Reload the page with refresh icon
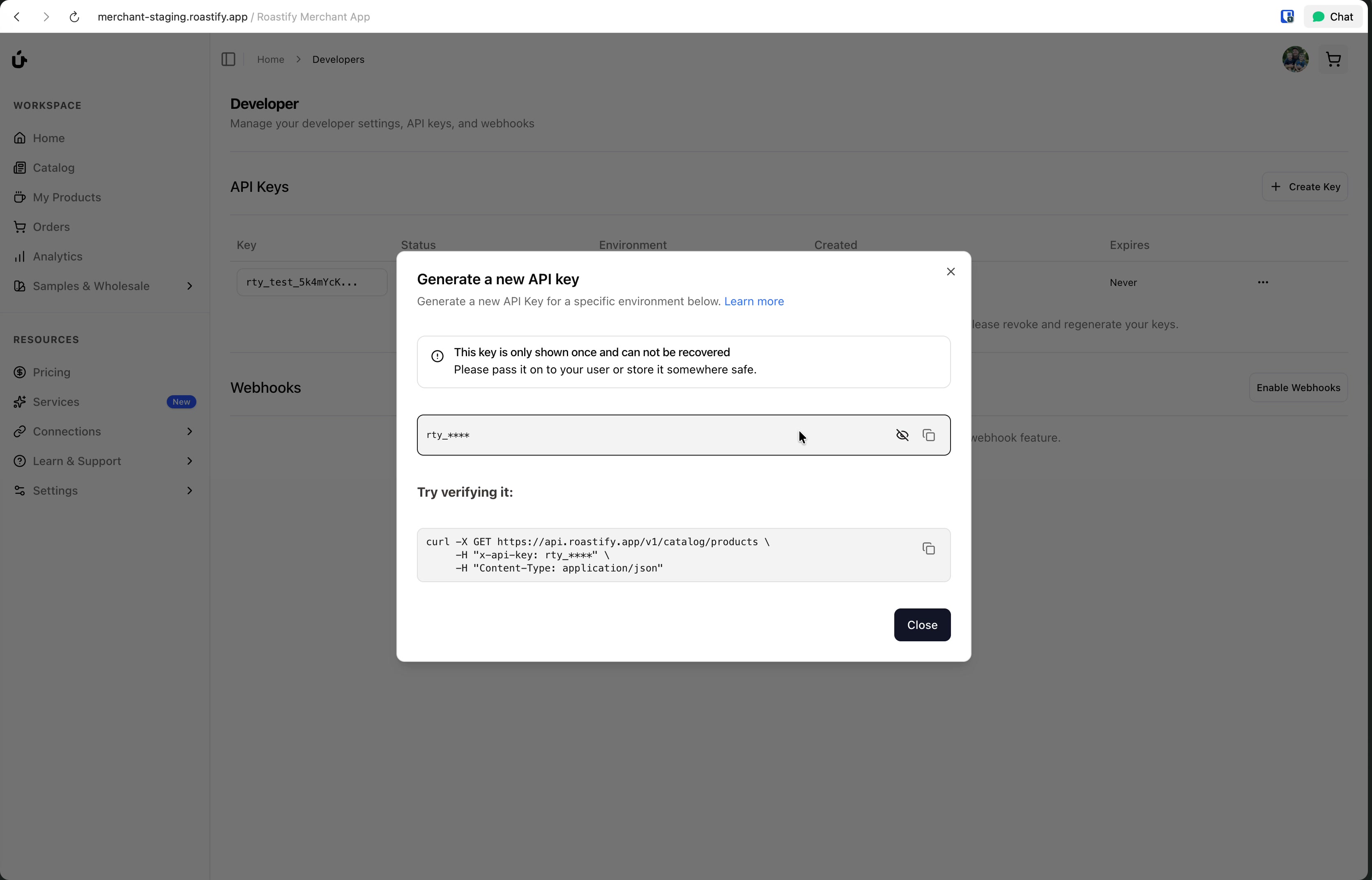Image resolution: width=1372 pixels, height=880 pixels. coord(74,16)
